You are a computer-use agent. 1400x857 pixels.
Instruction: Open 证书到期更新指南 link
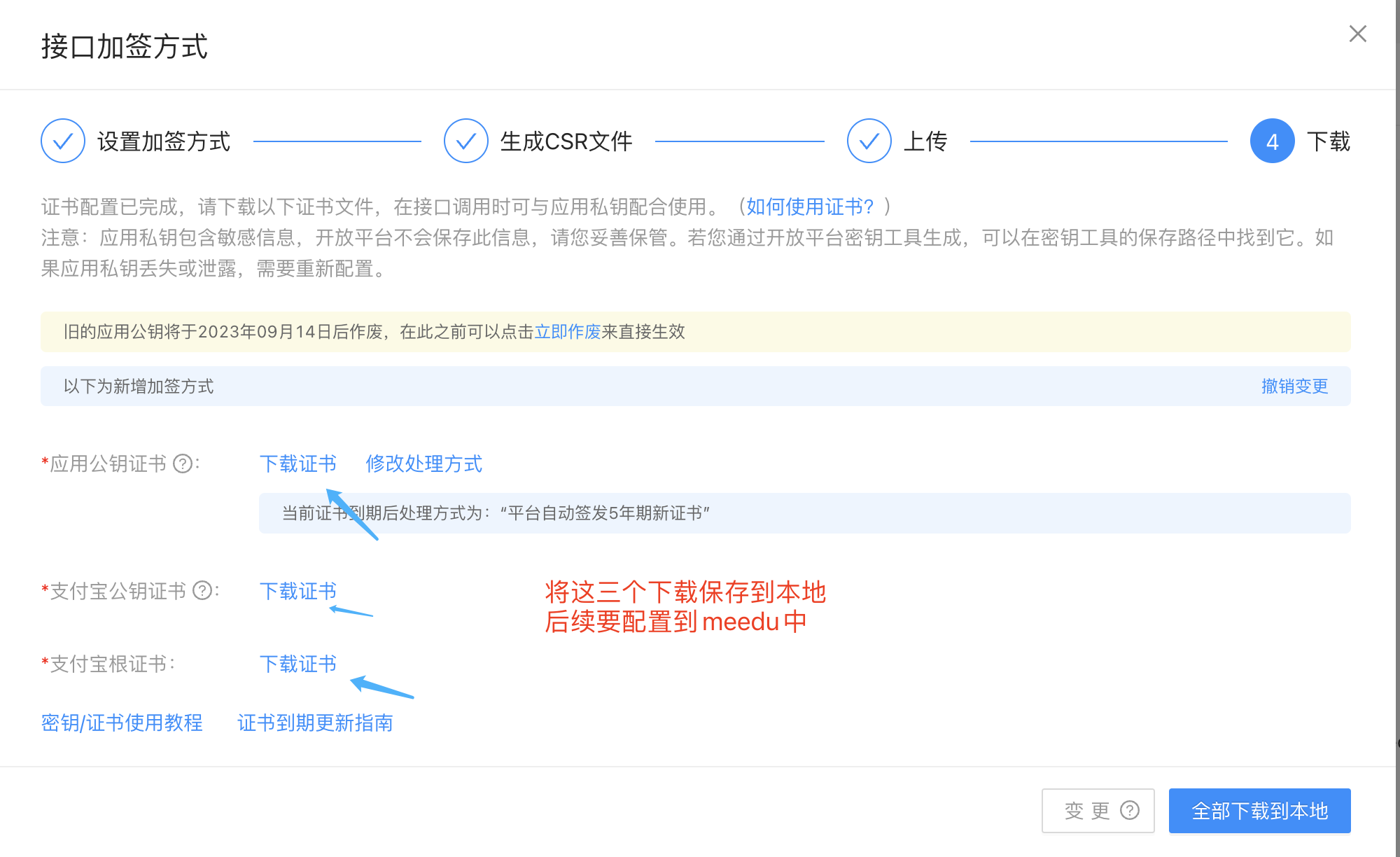coord(315,723)
